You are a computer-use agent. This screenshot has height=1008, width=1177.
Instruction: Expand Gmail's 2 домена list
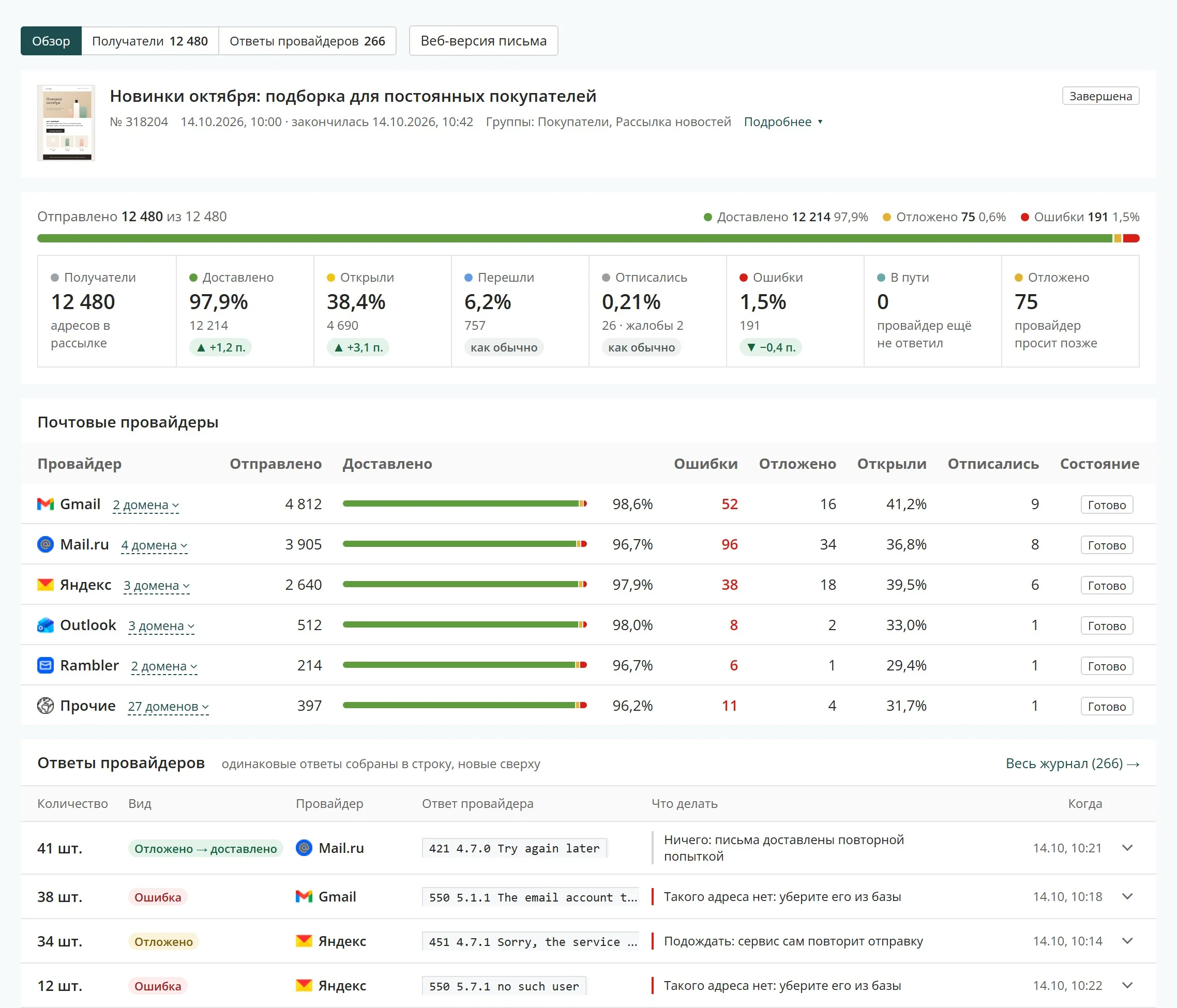[x=146, y=505]
